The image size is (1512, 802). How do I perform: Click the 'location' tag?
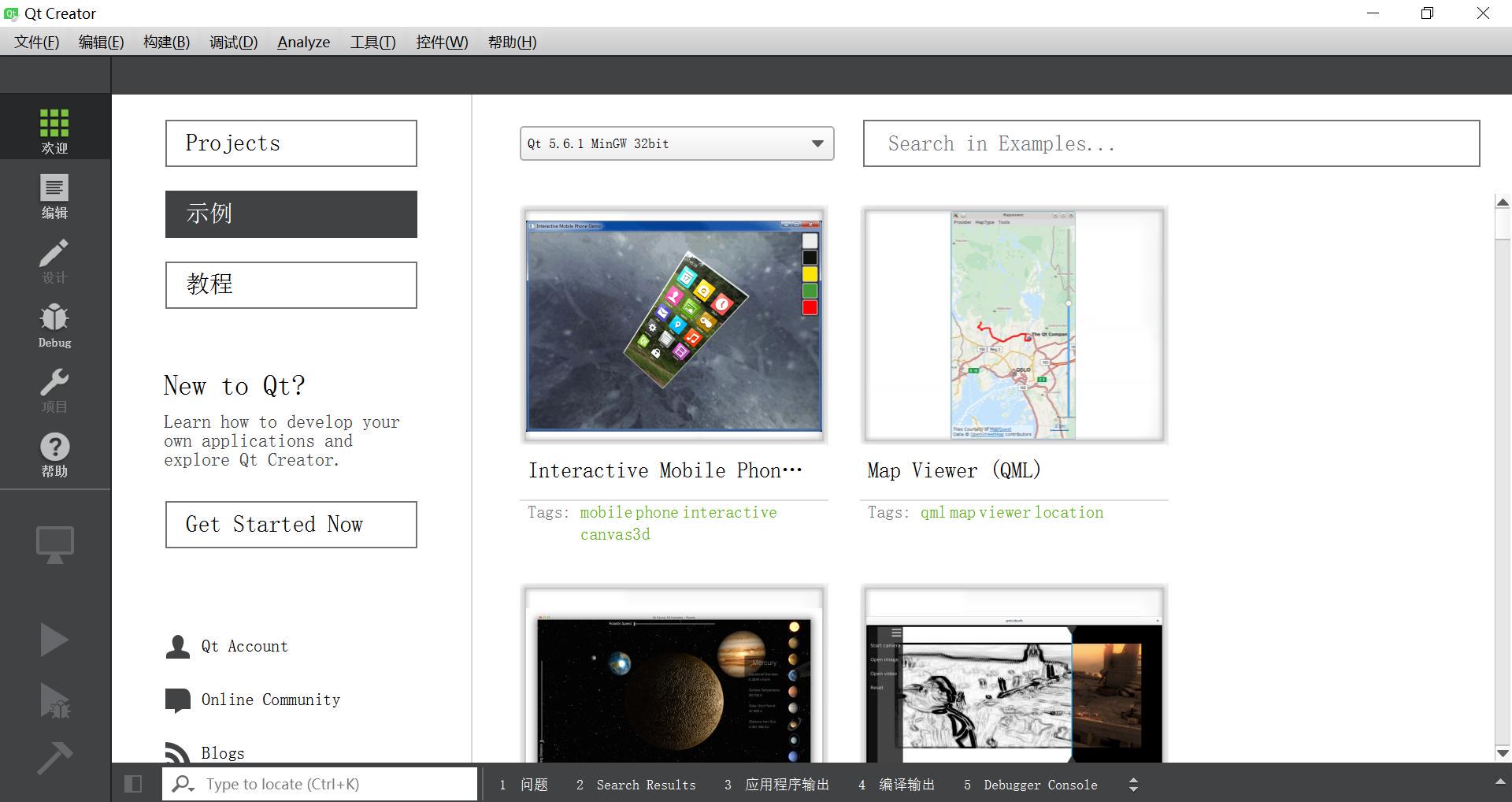pos(1069,512)
